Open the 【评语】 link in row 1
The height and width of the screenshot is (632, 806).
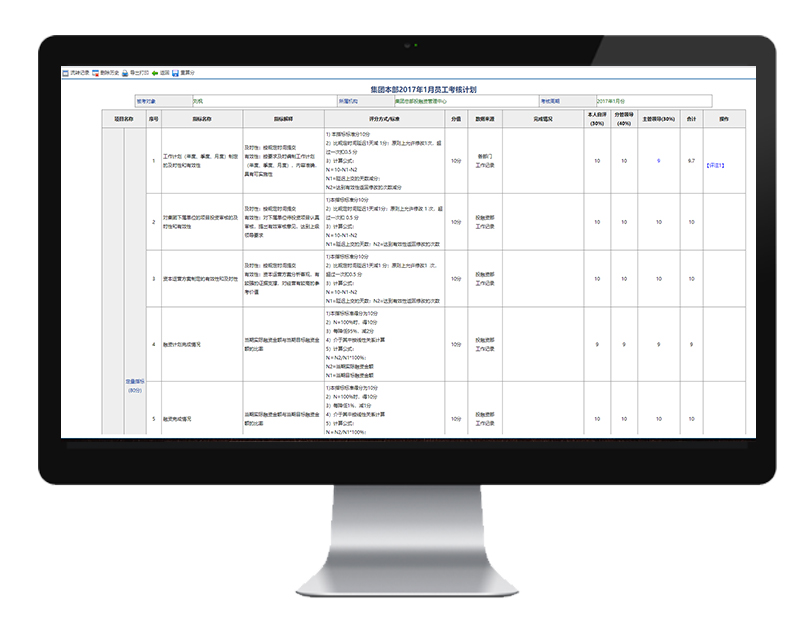pyautogui.click(x=716, y=165)
